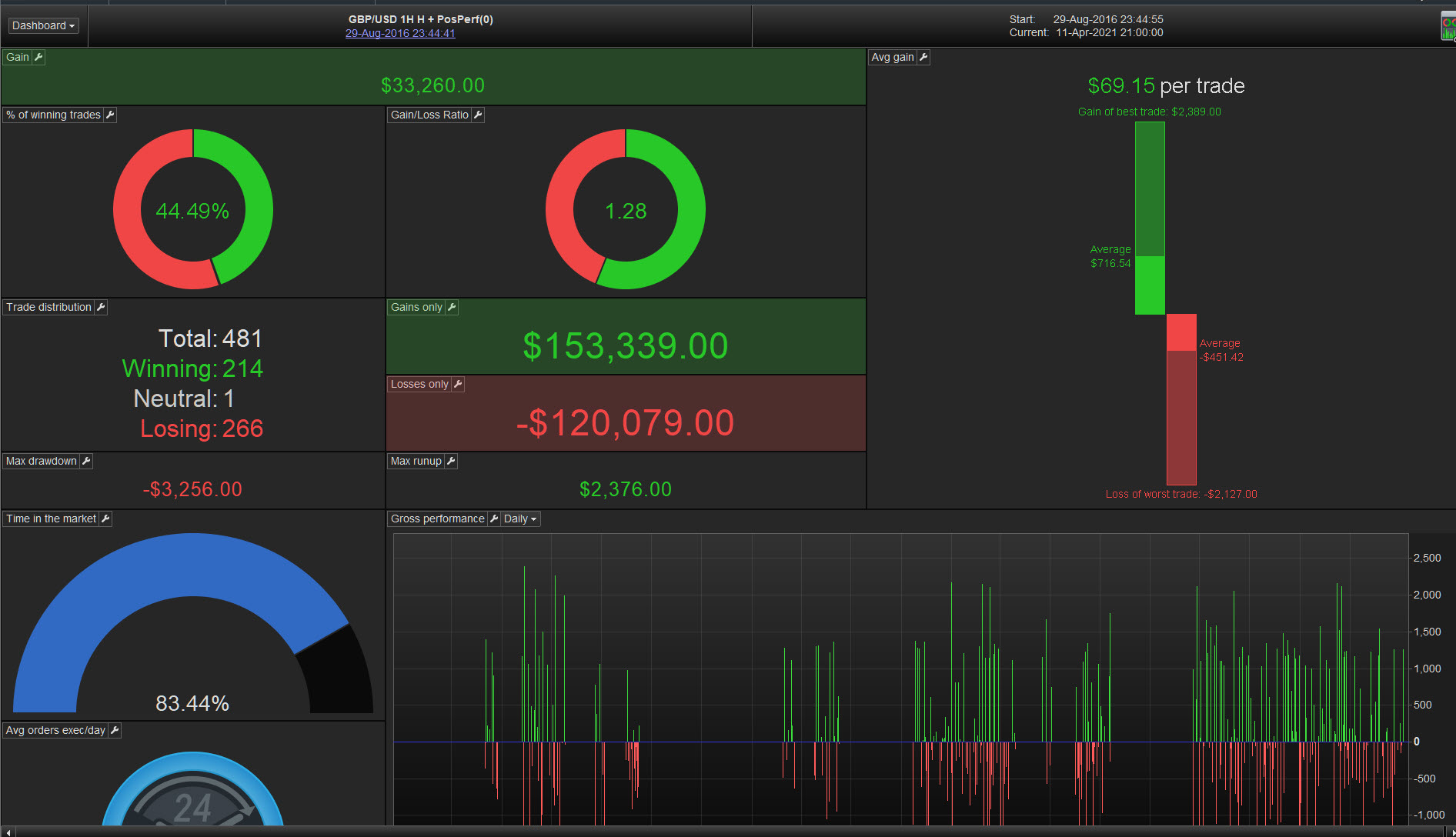
Task: Open the 29-Aug-2016 23:44:41 link
Action: 400,33
